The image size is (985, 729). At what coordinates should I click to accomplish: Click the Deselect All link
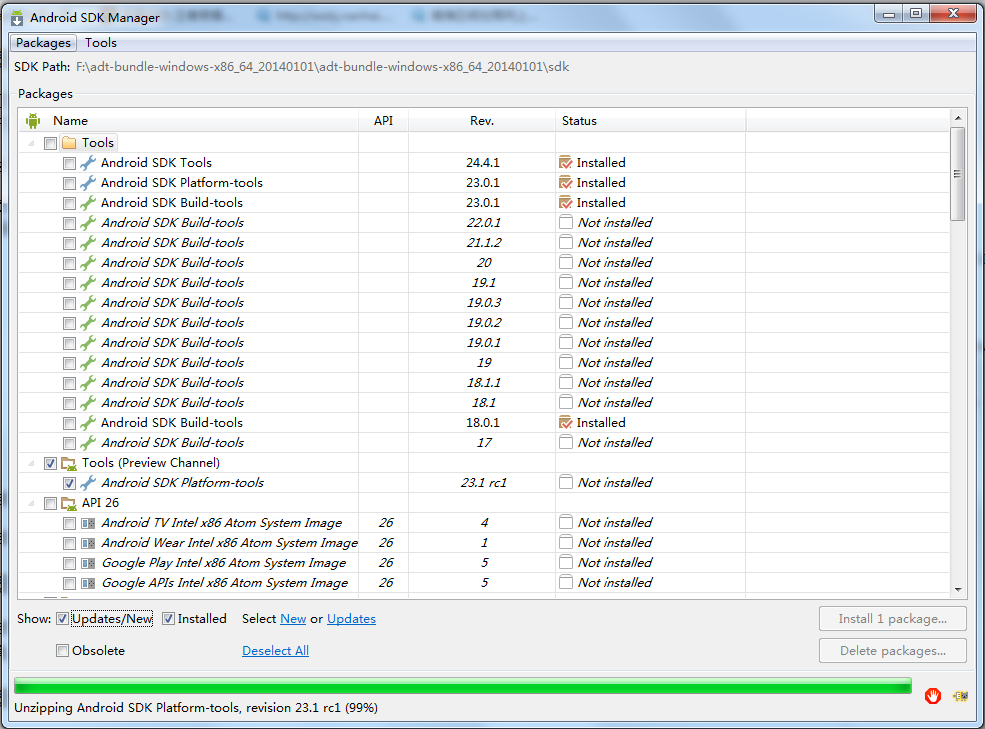tap(275, 651)
